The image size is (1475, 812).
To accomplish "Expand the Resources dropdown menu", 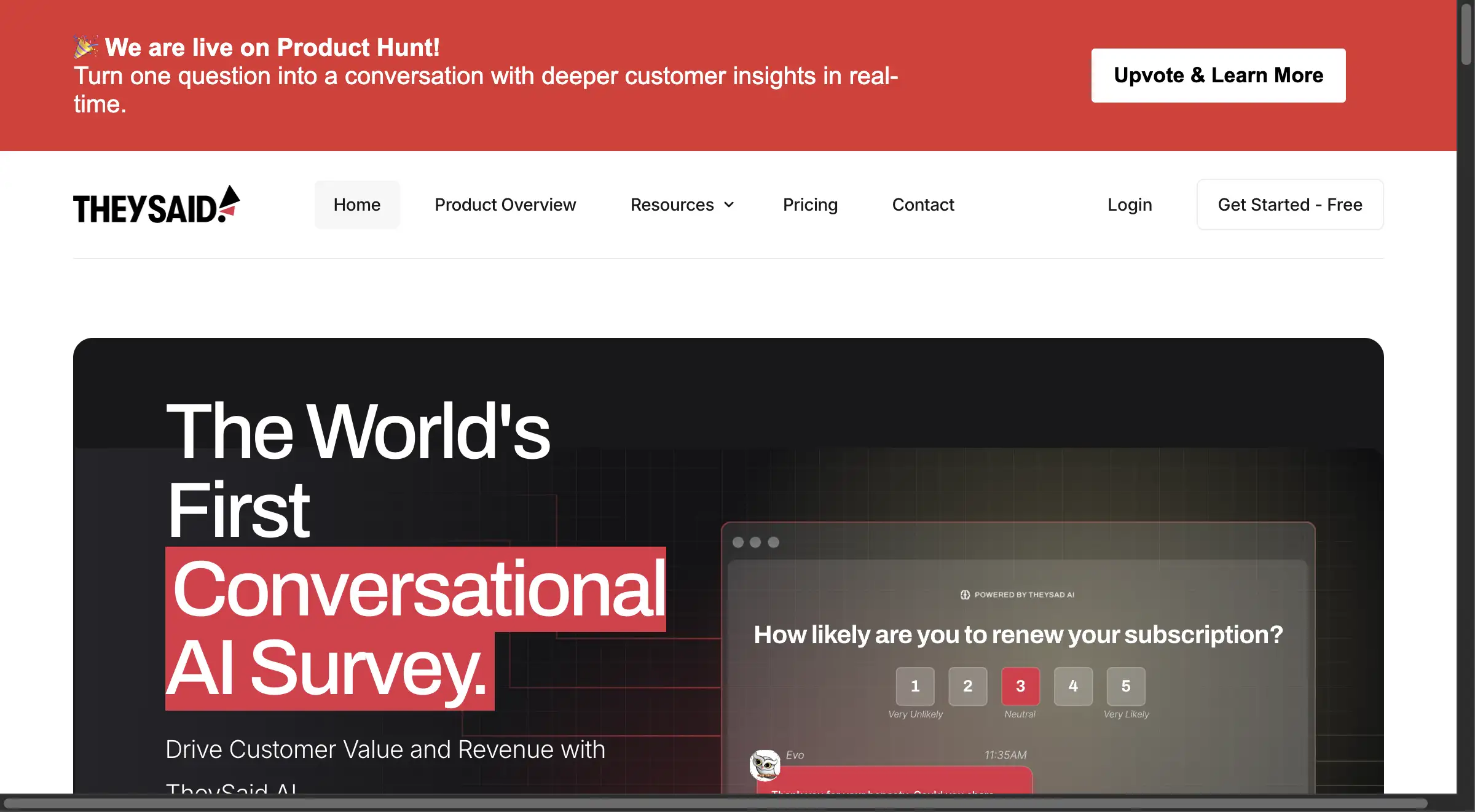I will 680,204.
